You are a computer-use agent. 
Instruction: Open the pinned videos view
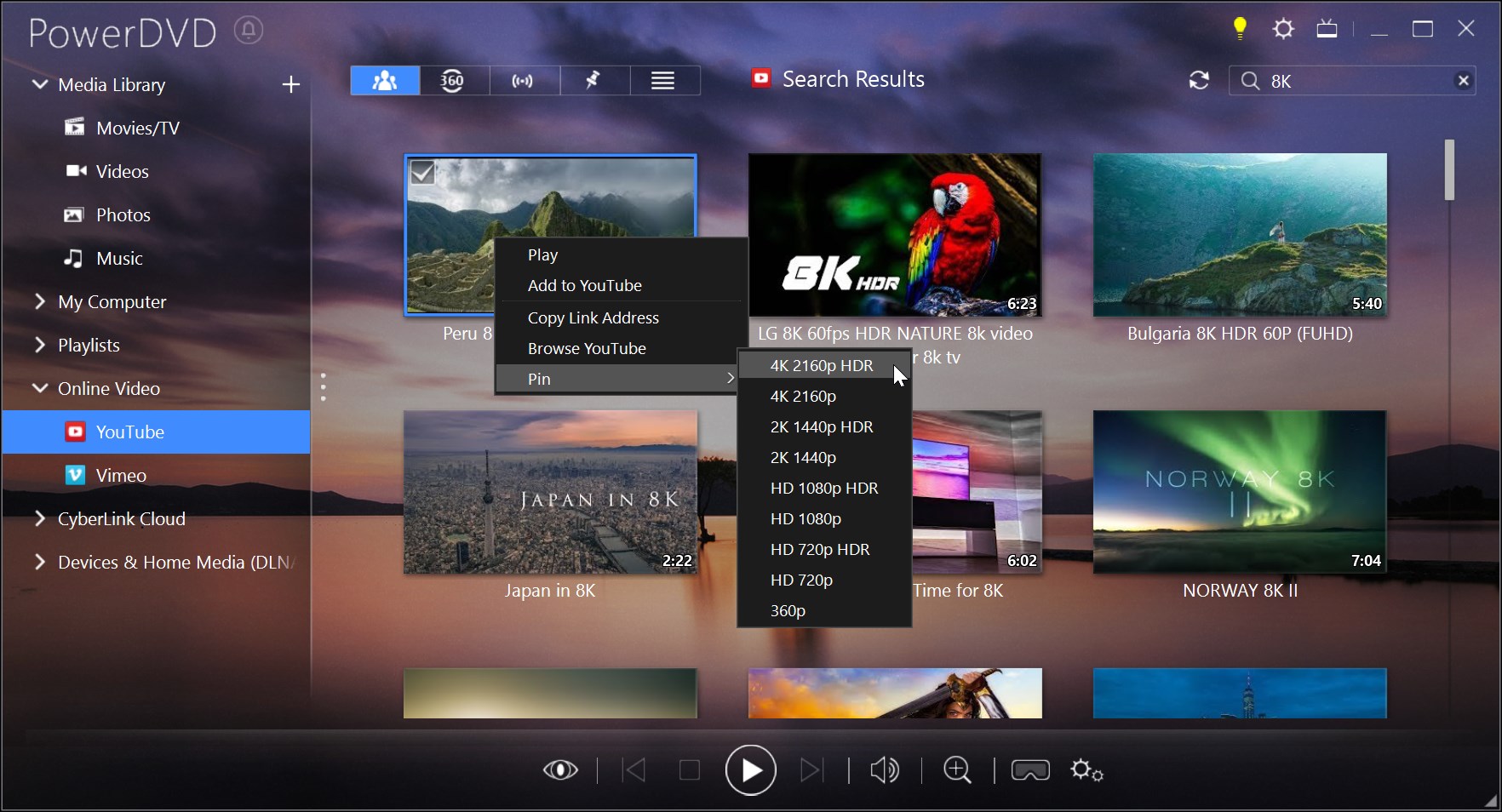click(x=593, y=80)
